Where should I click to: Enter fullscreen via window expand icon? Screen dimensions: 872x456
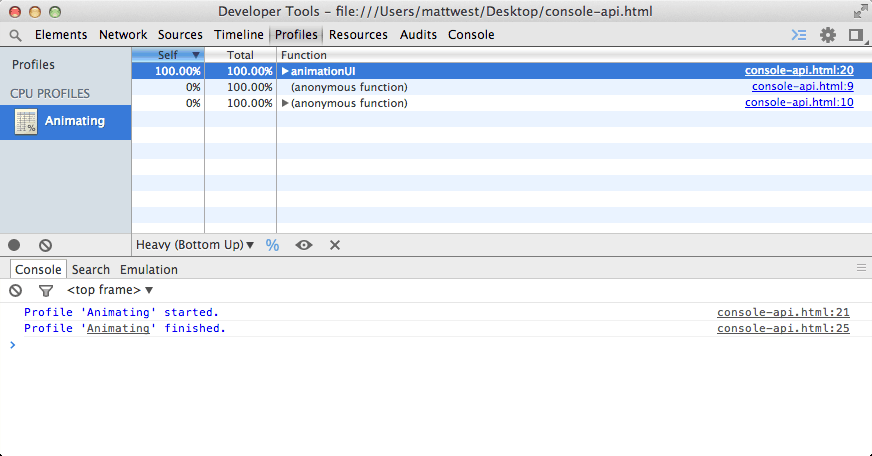860,11
